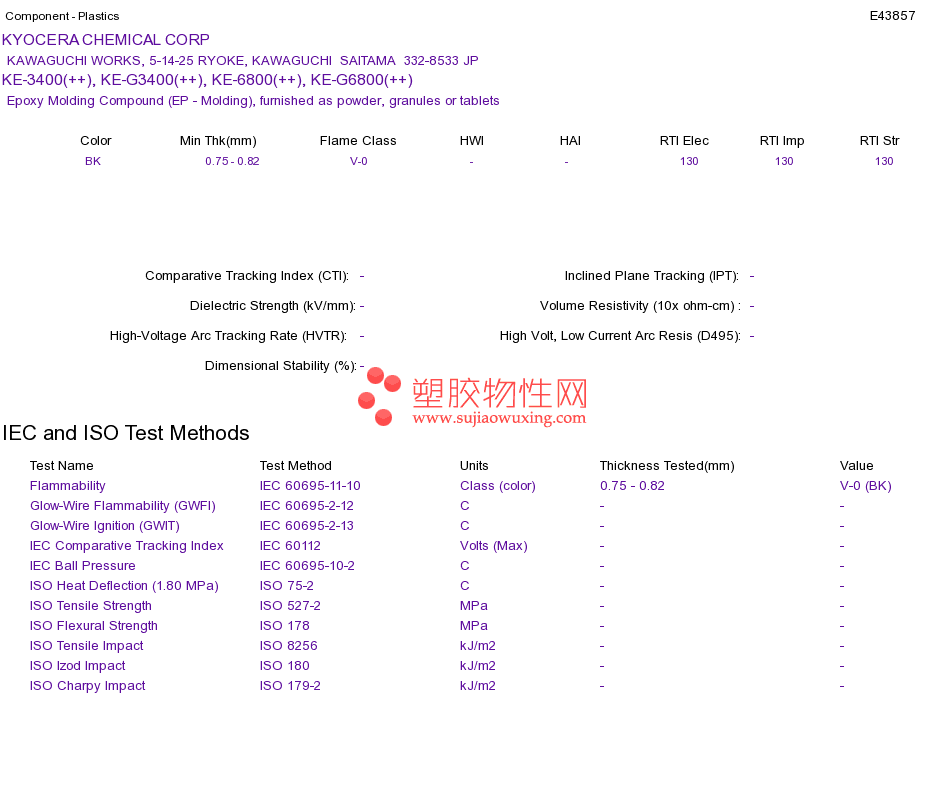Click IEC Ball Pressure test name
This screenshot has height=800, width=950.
tap(82, 565)
